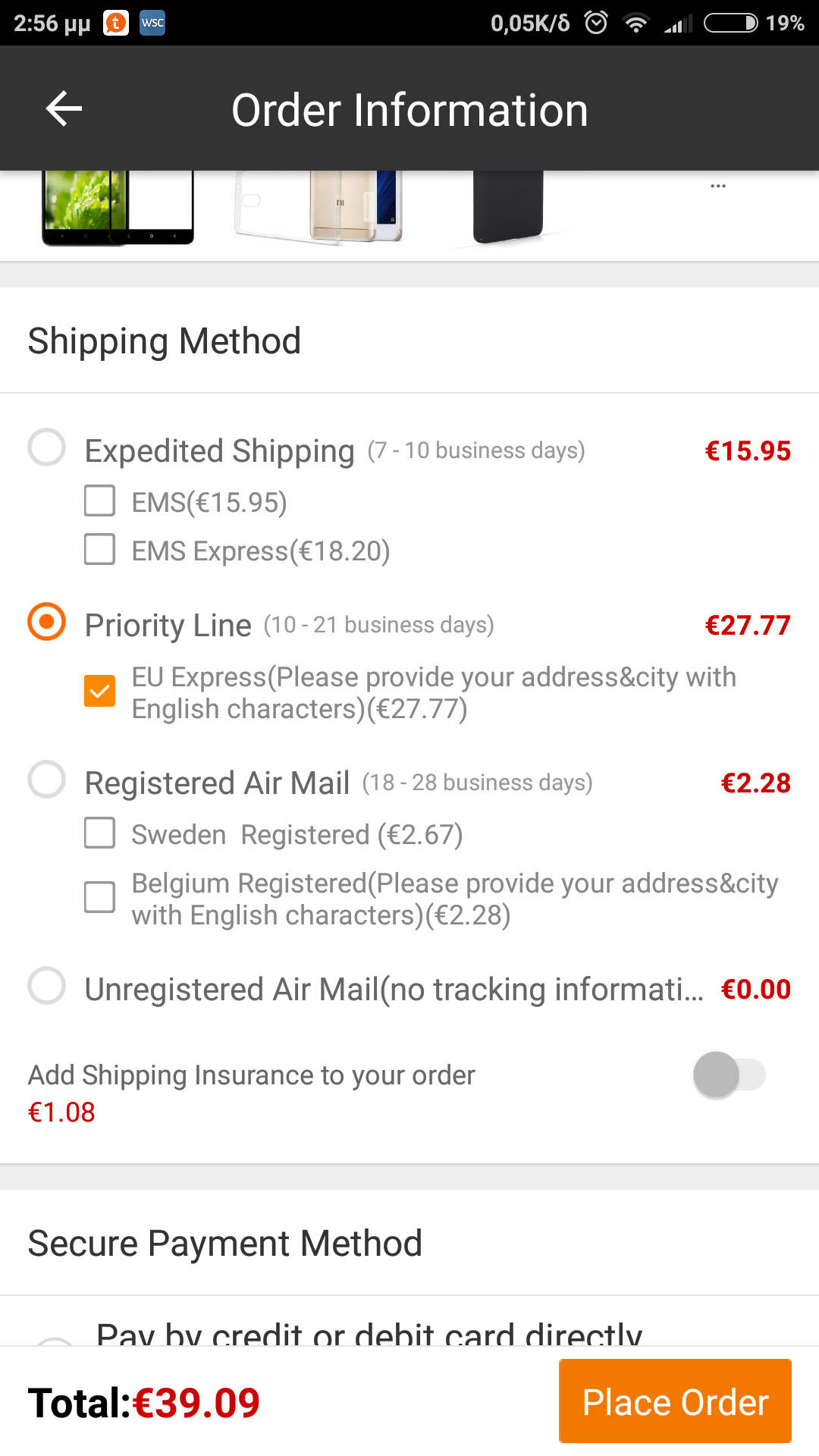
Task: Tap the Wi-Fi status bar icon
Action: coord(635,23)
